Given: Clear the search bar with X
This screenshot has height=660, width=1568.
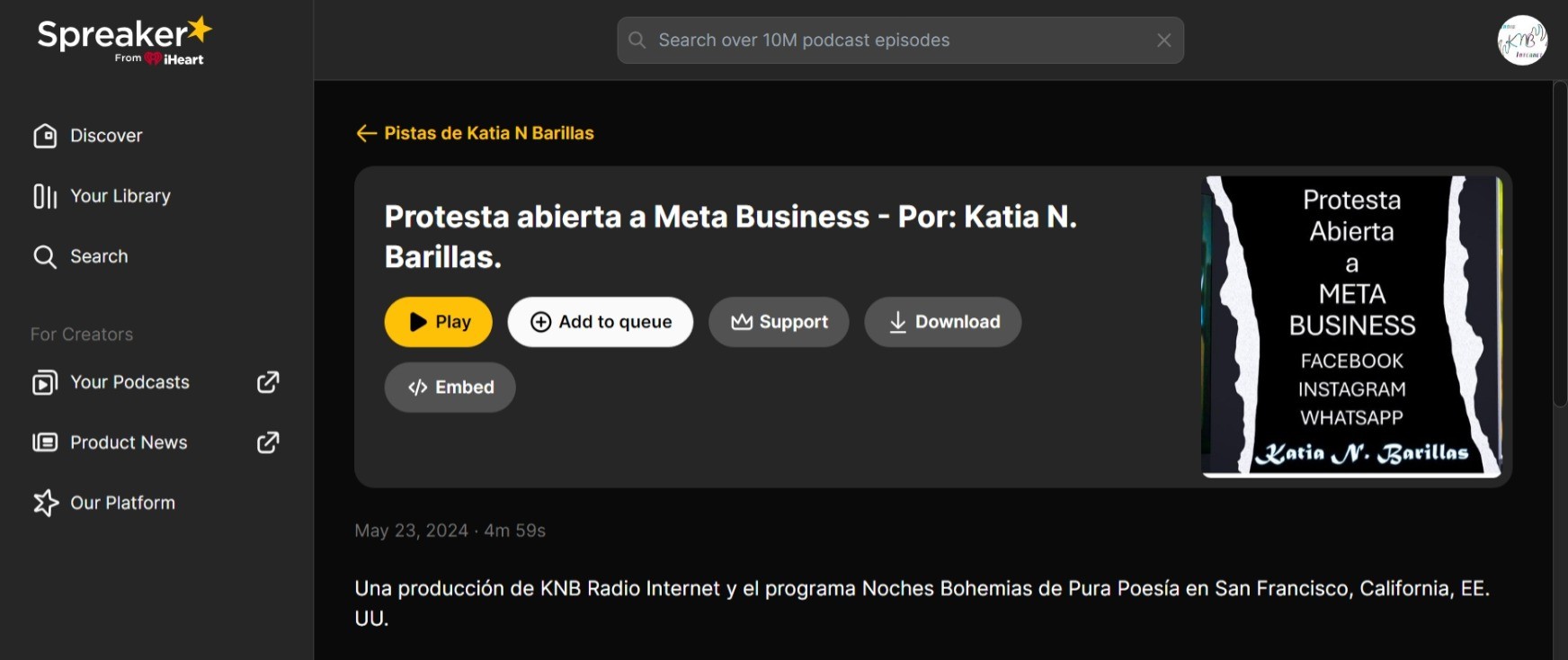Looking at the screenshot, I should point(1163,40).
